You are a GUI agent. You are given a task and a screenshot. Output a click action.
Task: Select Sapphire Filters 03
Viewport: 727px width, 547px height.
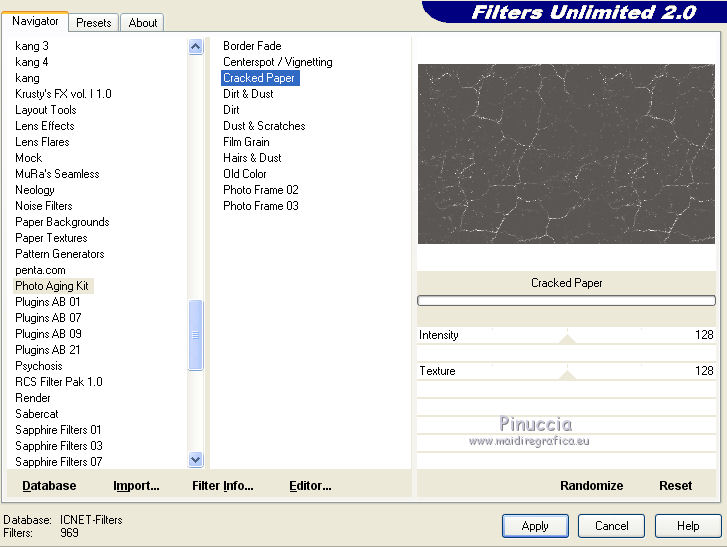click(x=58, y=445)
